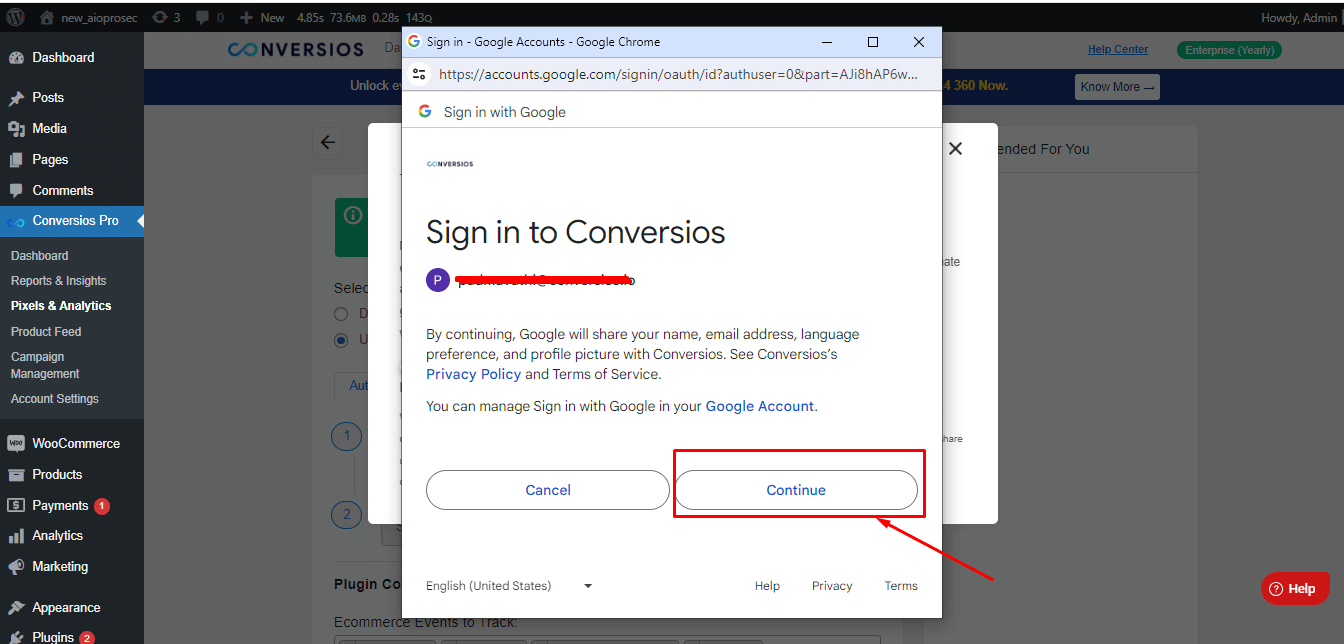Viewport: 1344px width, 644px height.
Task: Open Dashboard under the Conversios Pro submenu
Action: tap(40, 256)
